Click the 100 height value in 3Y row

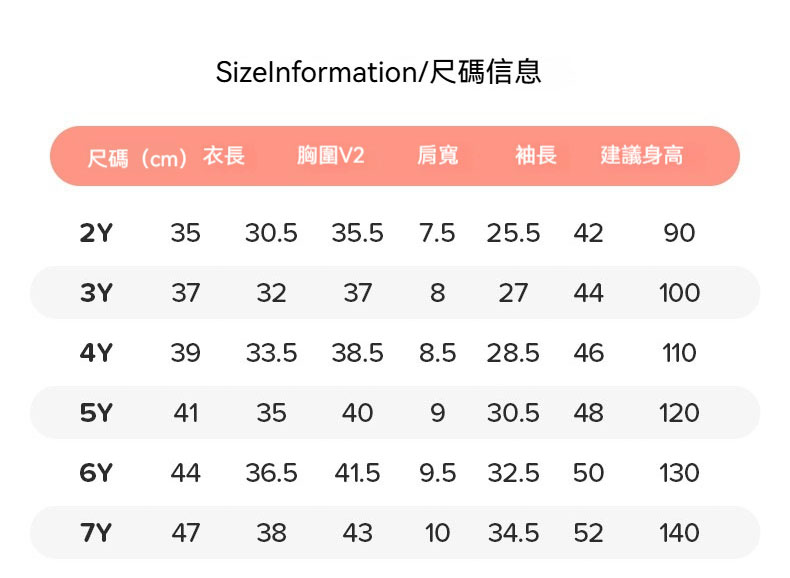point(679,293)
